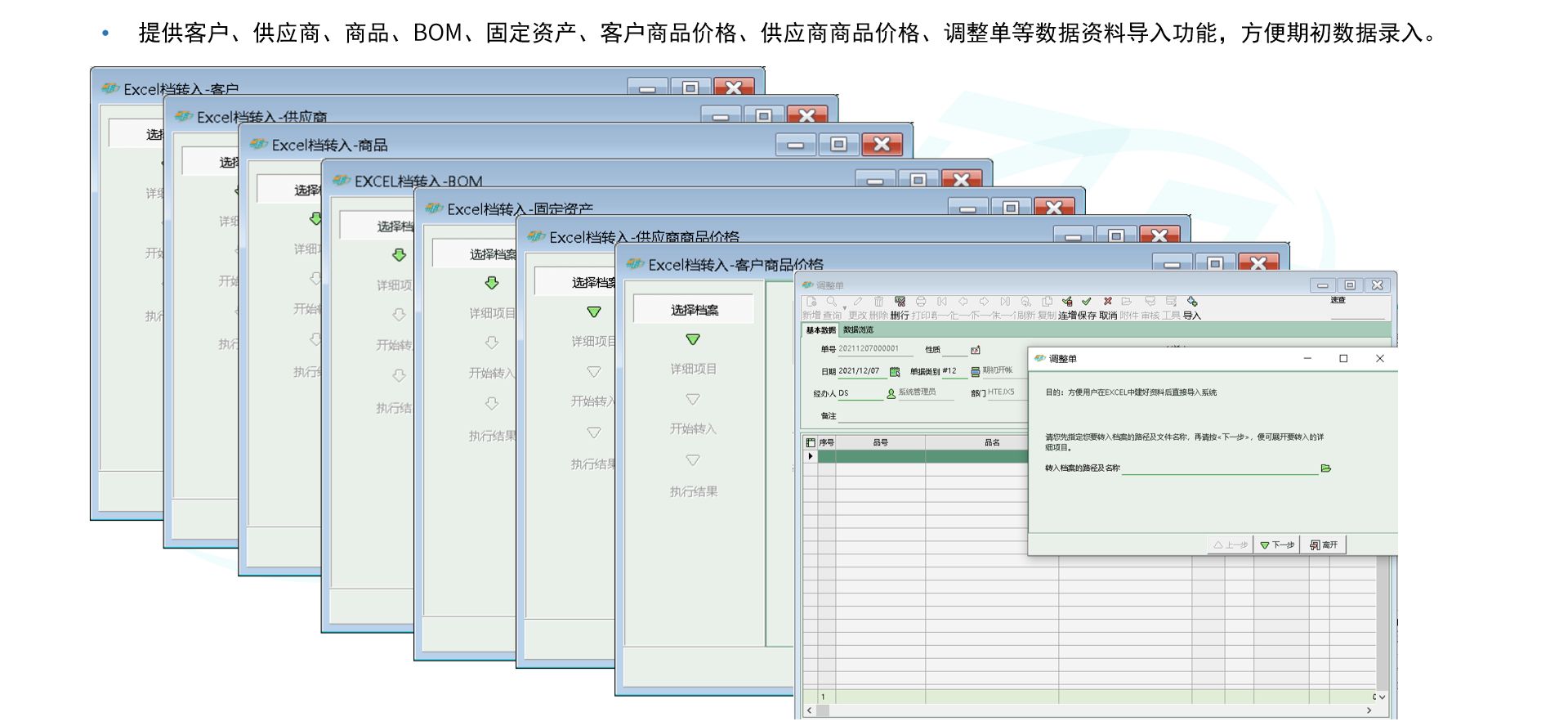The width and height of the screenshot is (1568, 726).
Task: Click the red 取消 (Cancel) X icon
Action: pos(1107,302)
